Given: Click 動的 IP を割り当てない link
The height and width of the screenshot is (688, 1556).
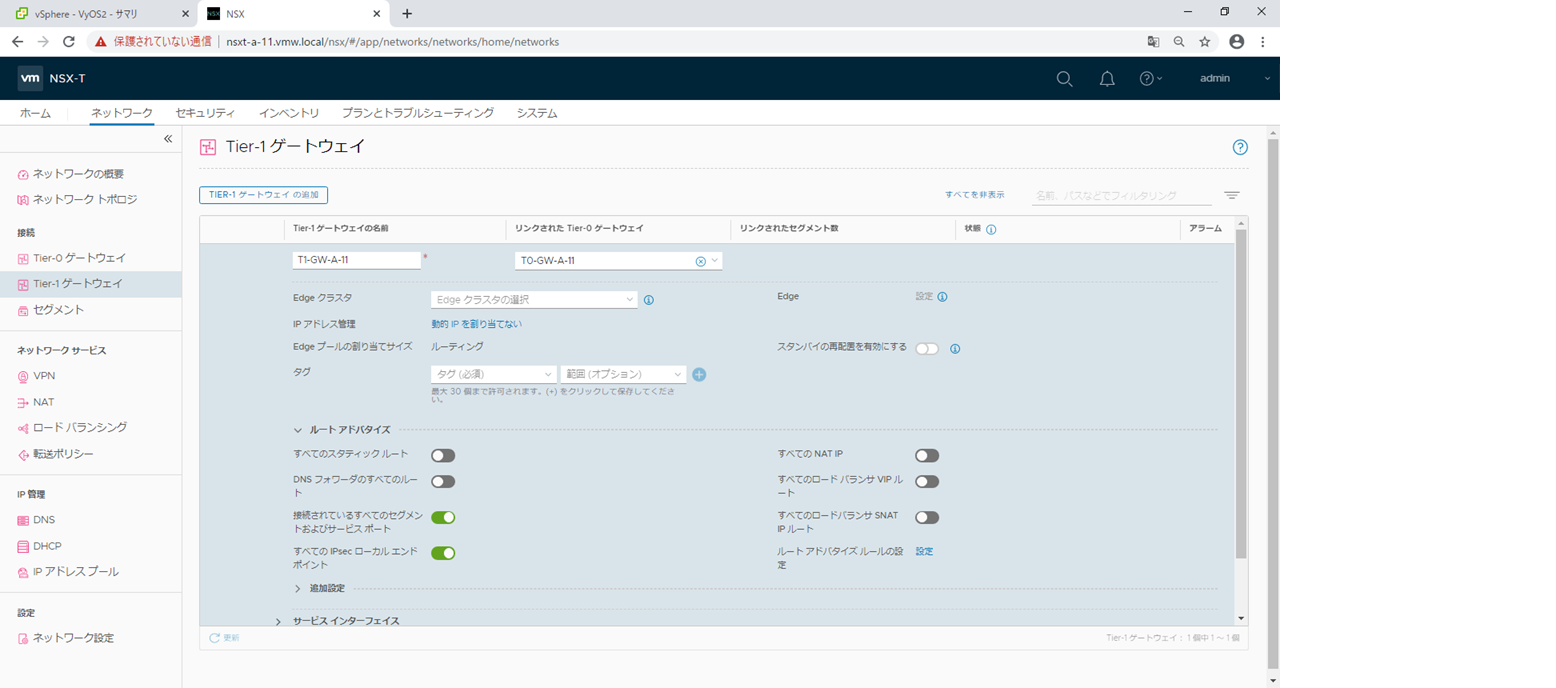Looking at the screenshot, I should [476, 324].
